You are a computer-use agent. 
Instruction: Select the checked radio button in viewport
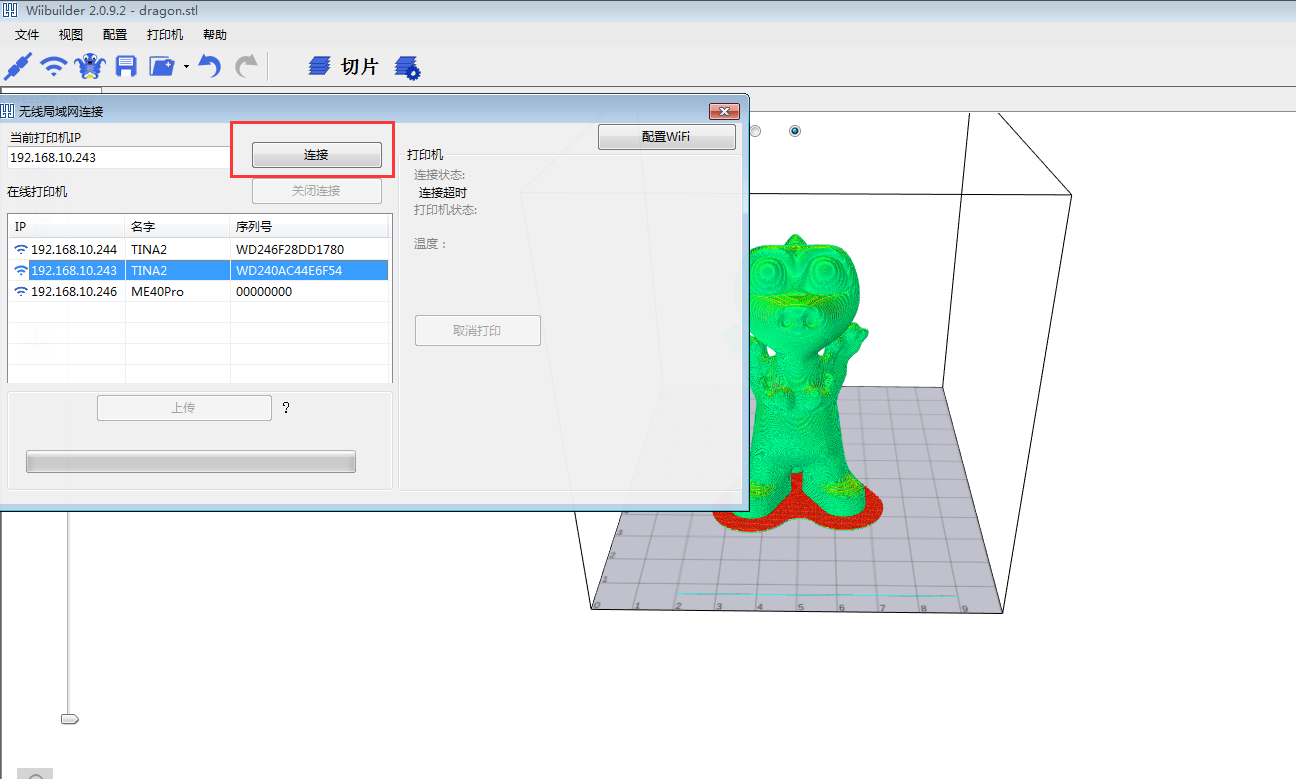pos(795,131)
